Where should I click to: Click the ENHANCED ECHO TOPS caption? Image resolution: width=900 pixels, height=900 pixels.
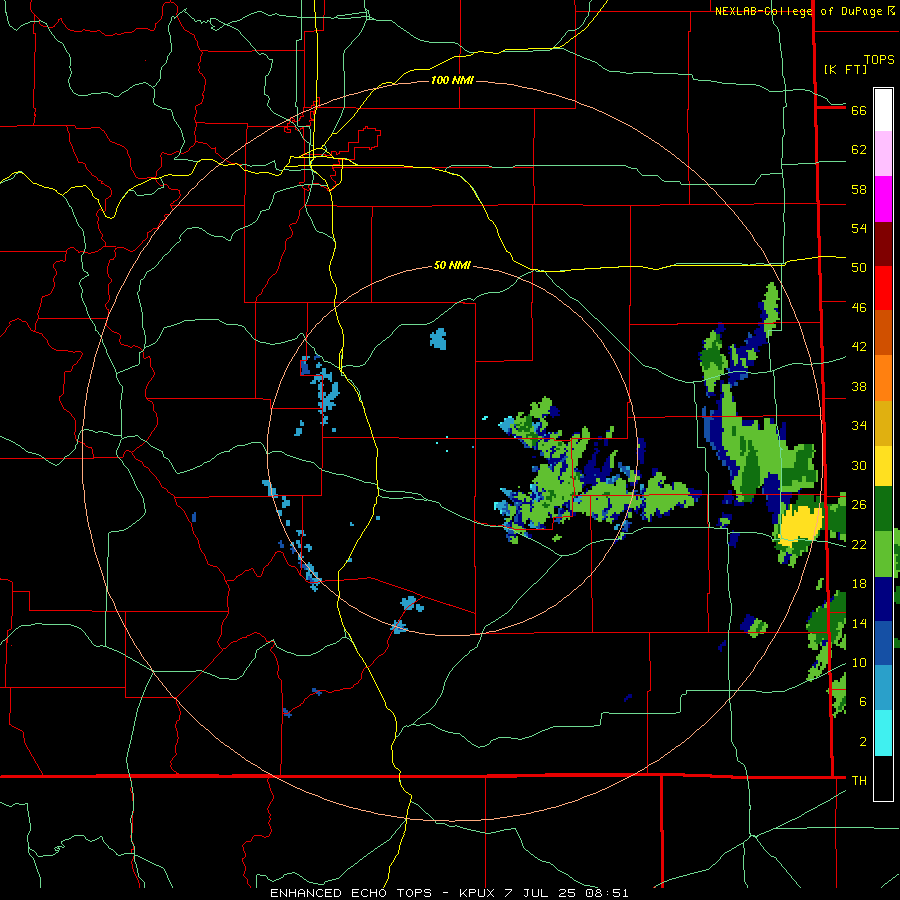click(351, 893)
